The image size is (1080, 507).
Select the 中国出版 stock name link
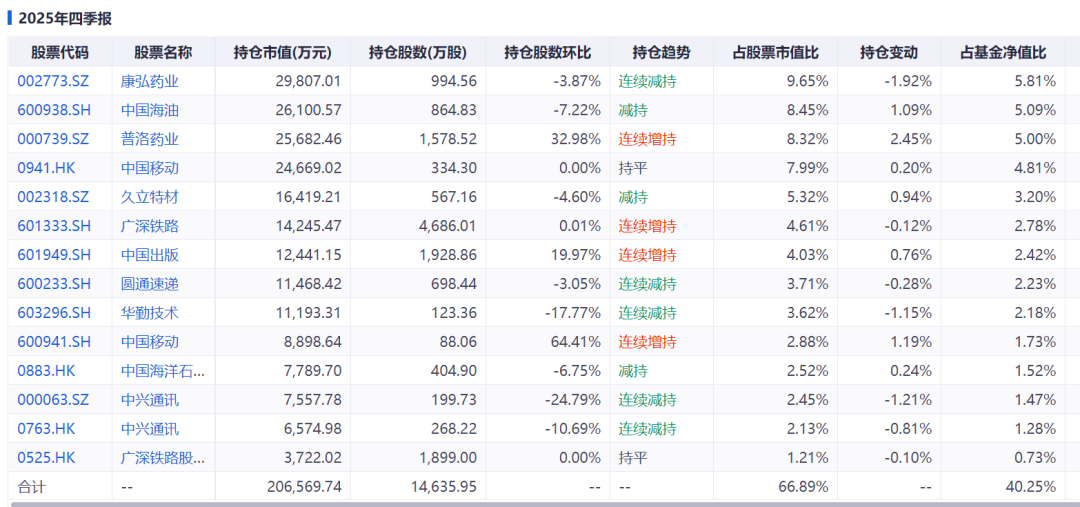(149, 255)
